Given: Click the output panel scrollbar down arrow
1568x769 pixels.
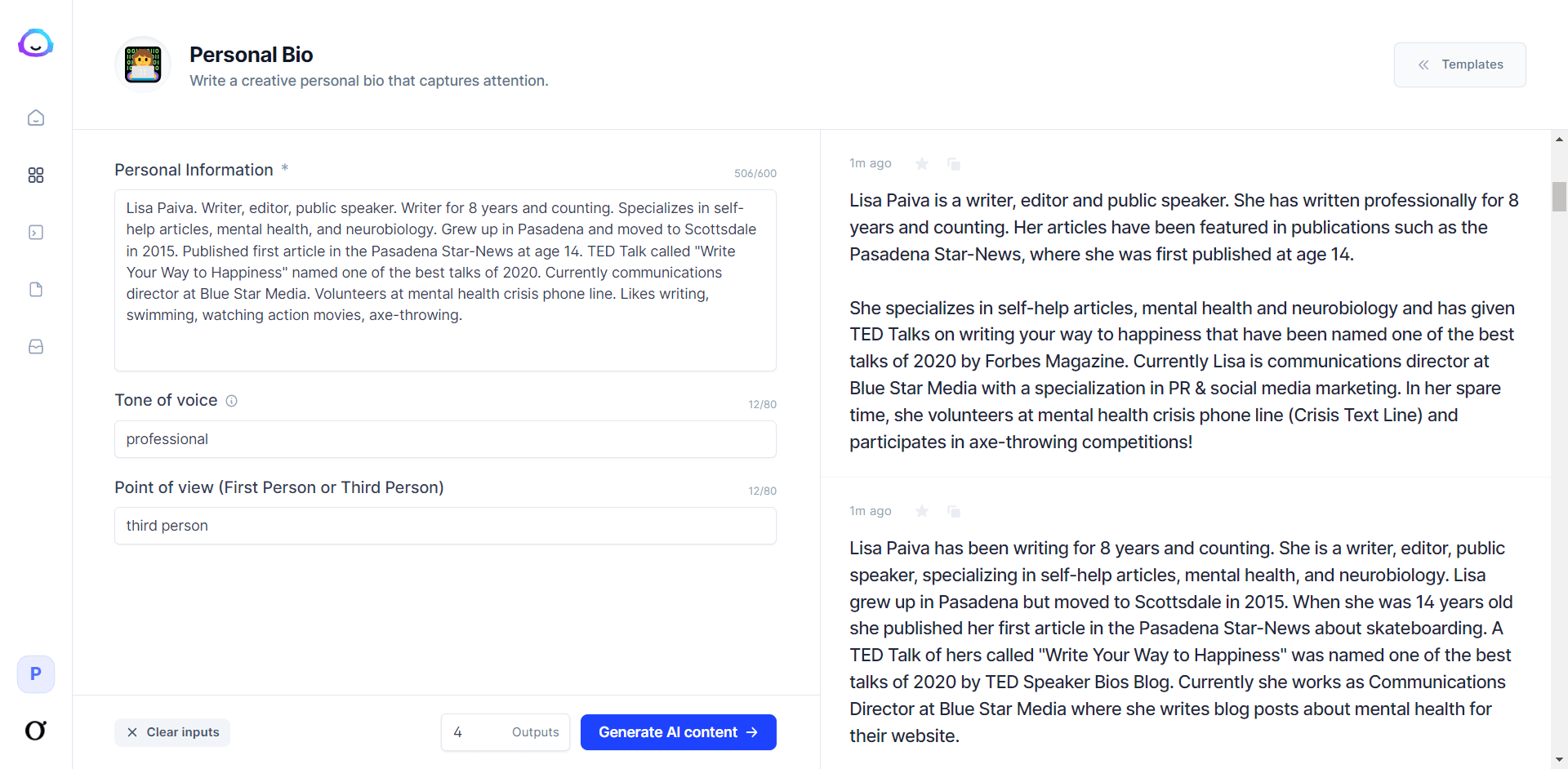Looking at the screenshot, I should (x=1559, y=760).
